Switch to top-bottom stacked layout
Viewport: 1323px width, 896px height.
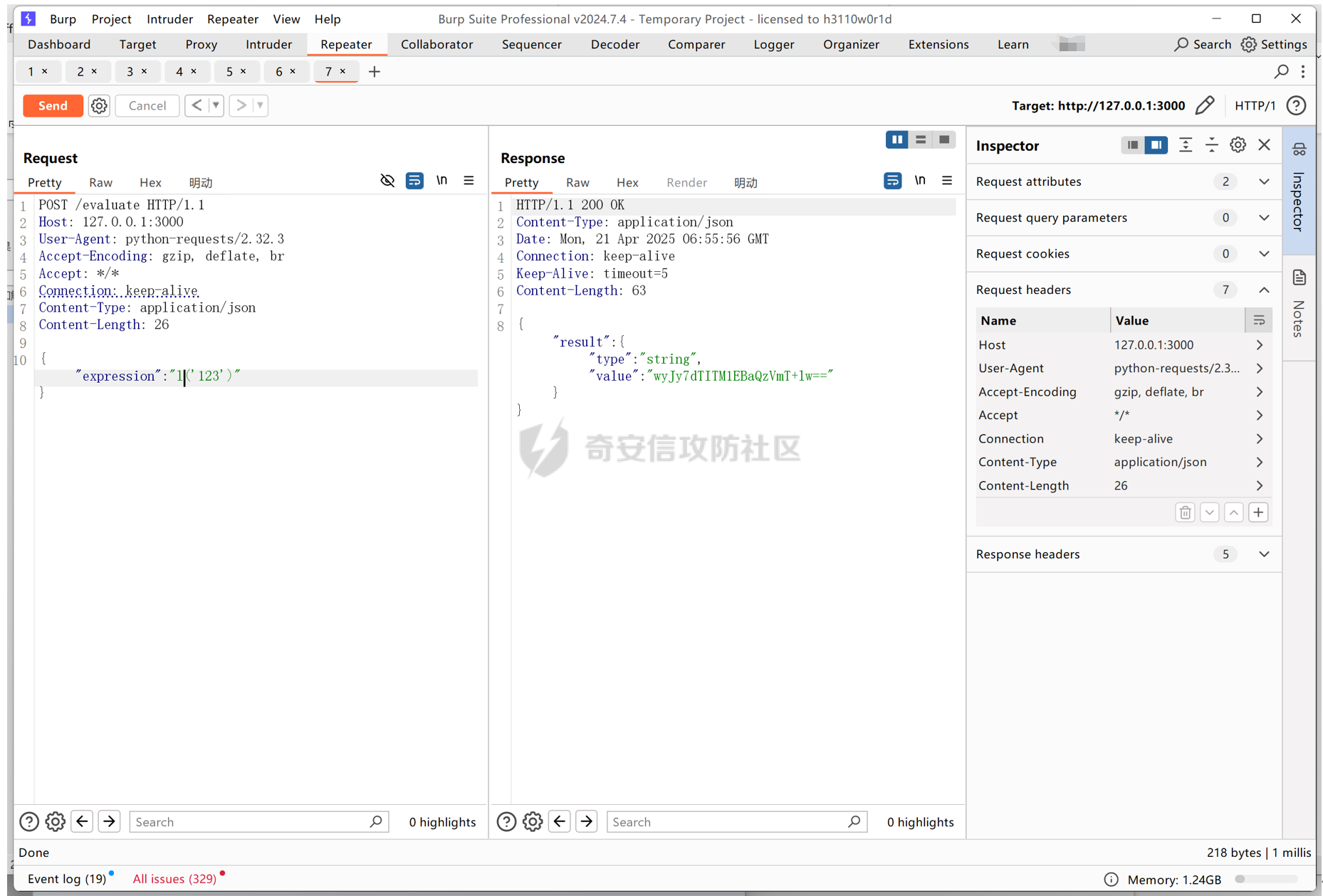(x=921, y=139)
